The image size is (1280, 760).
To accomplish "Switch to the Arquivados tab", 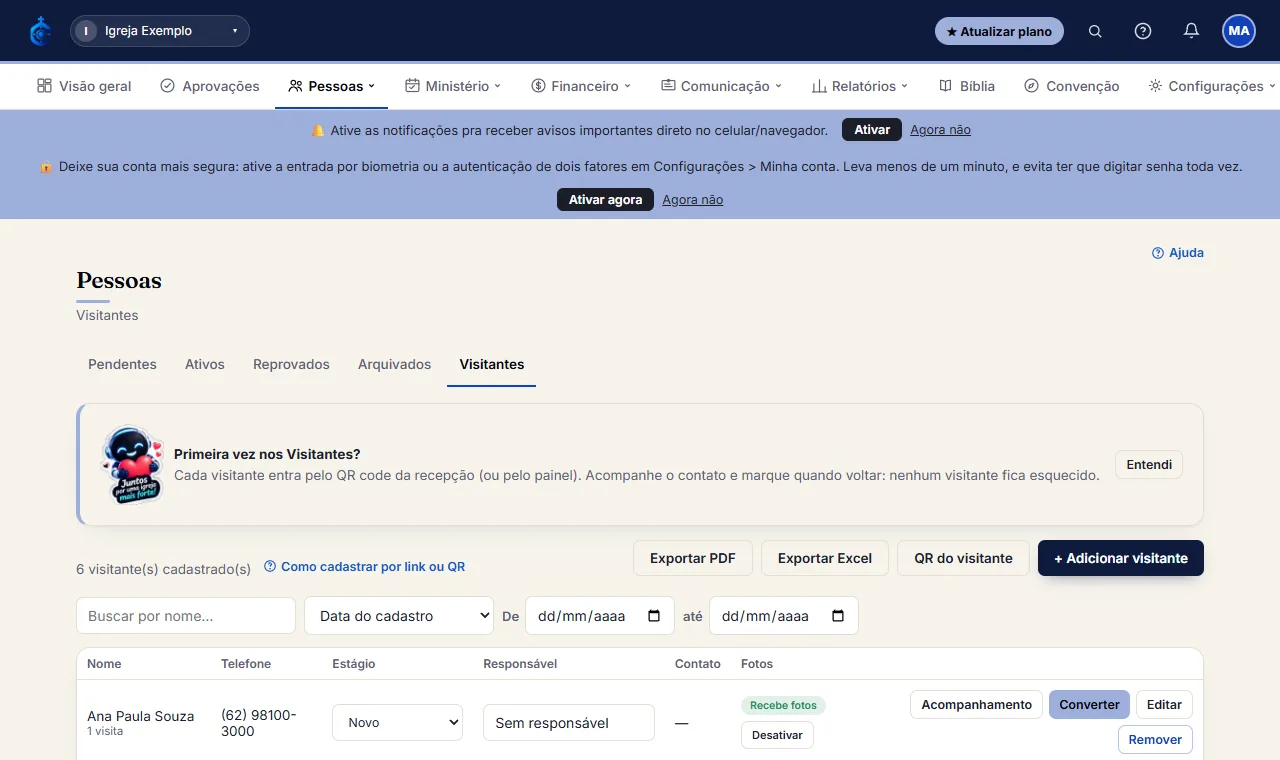I will pyautogui.click(x=394, y=364).
